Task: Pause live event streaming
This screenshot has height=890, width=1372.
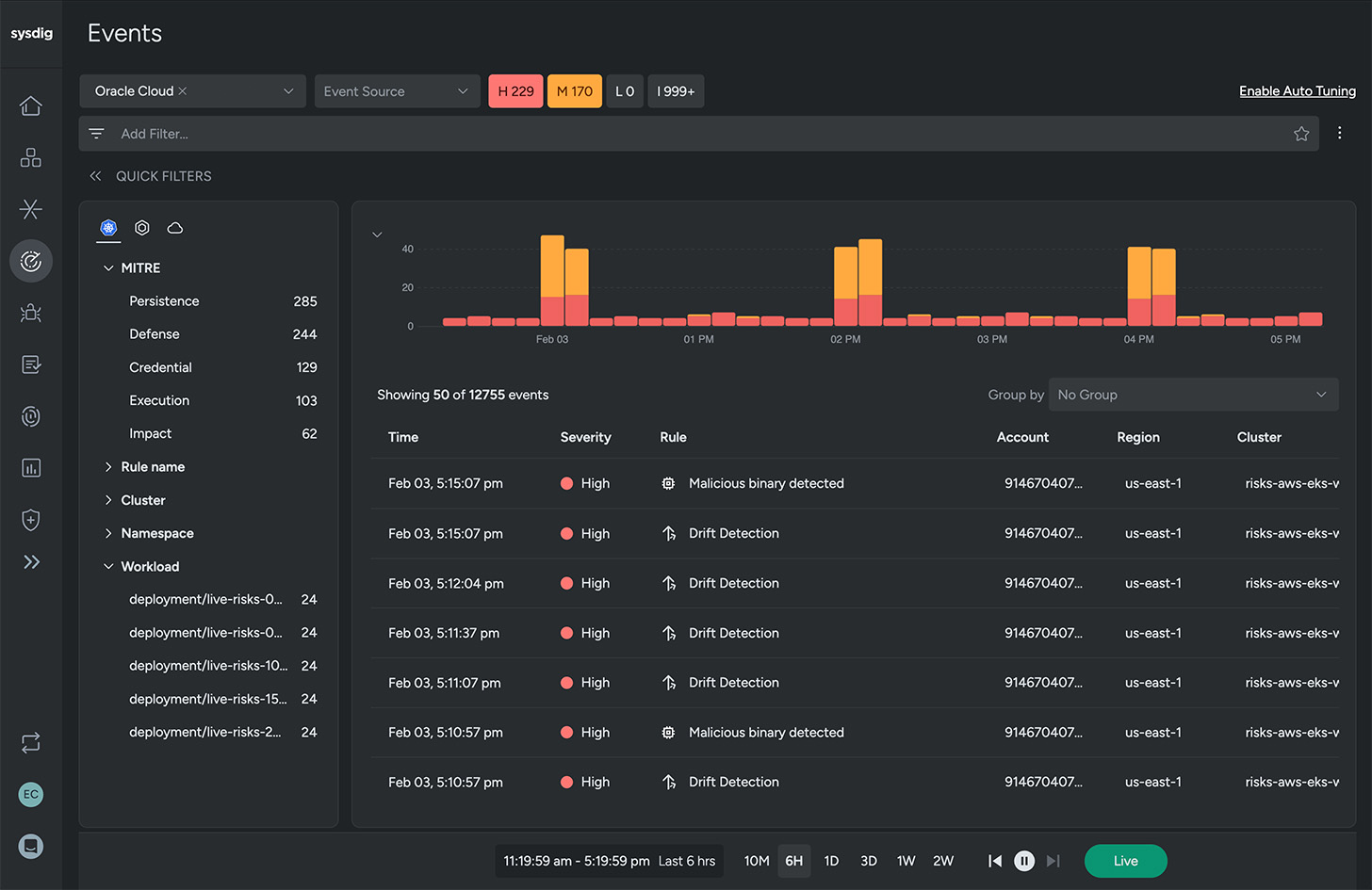Action: tap(1024, 860)
